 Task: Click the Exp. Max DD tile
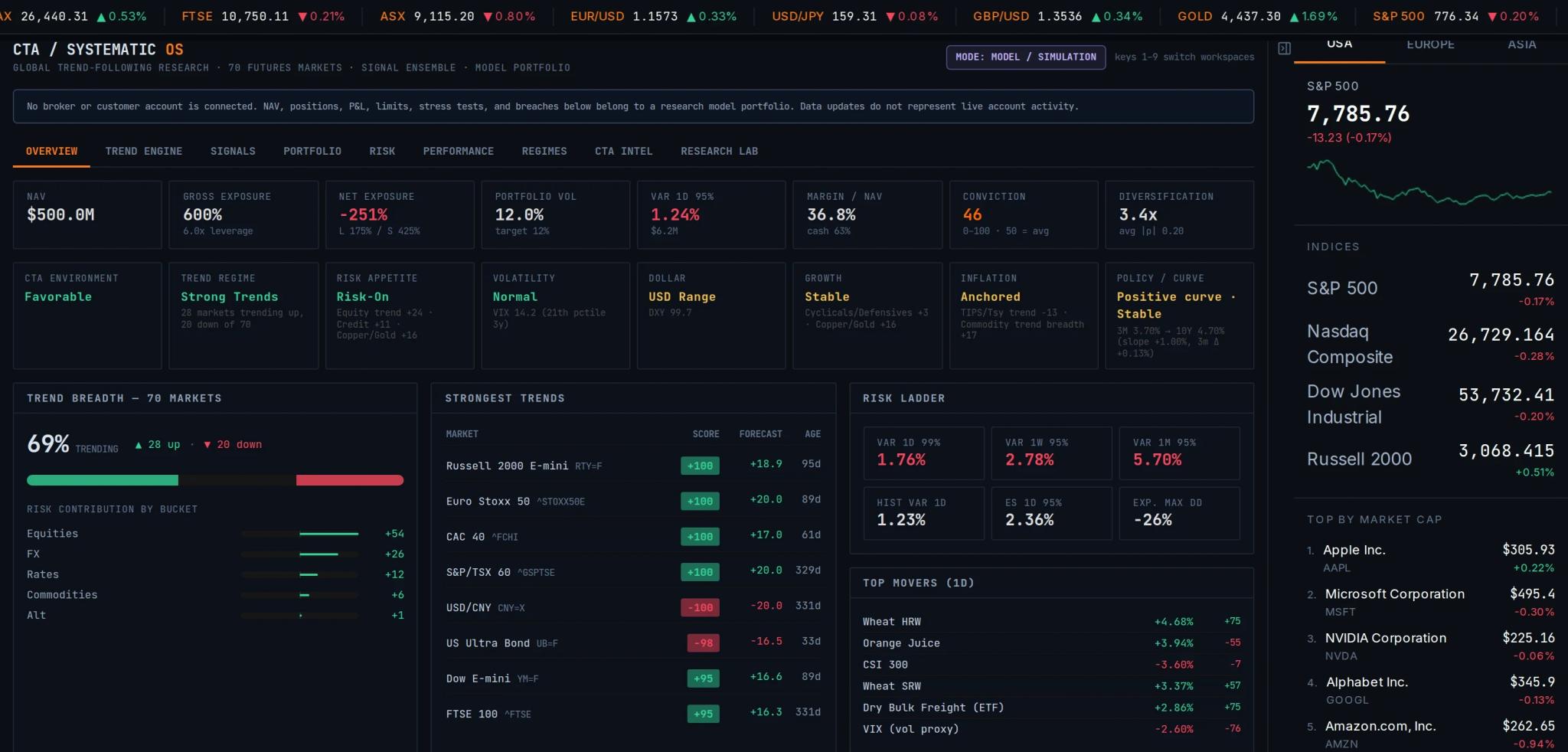[1179, 513]
